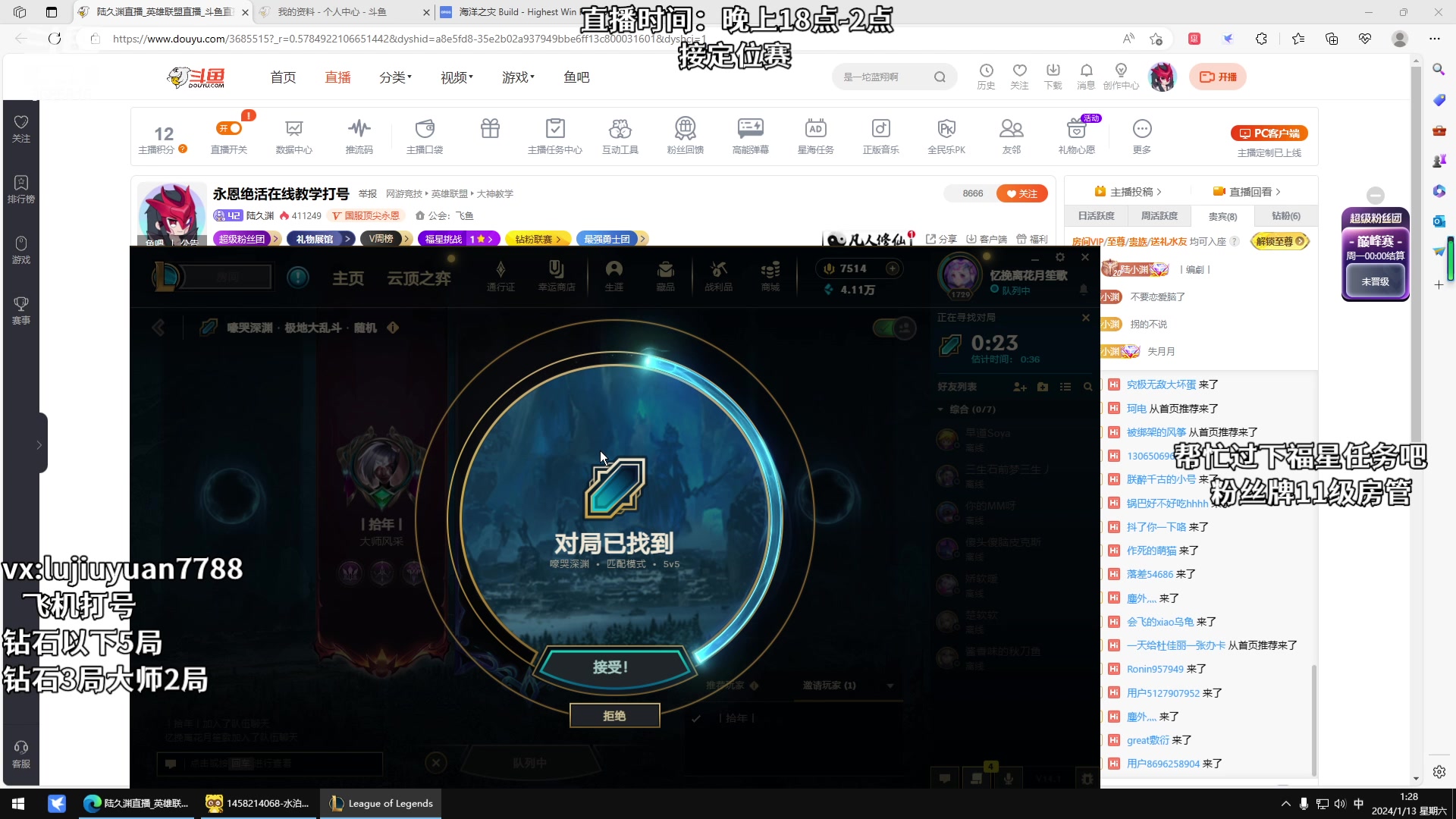Toggle the 直播开关 switch
Image resolution: width=1456 pixels, height=819 pixels.
(229, 129)
